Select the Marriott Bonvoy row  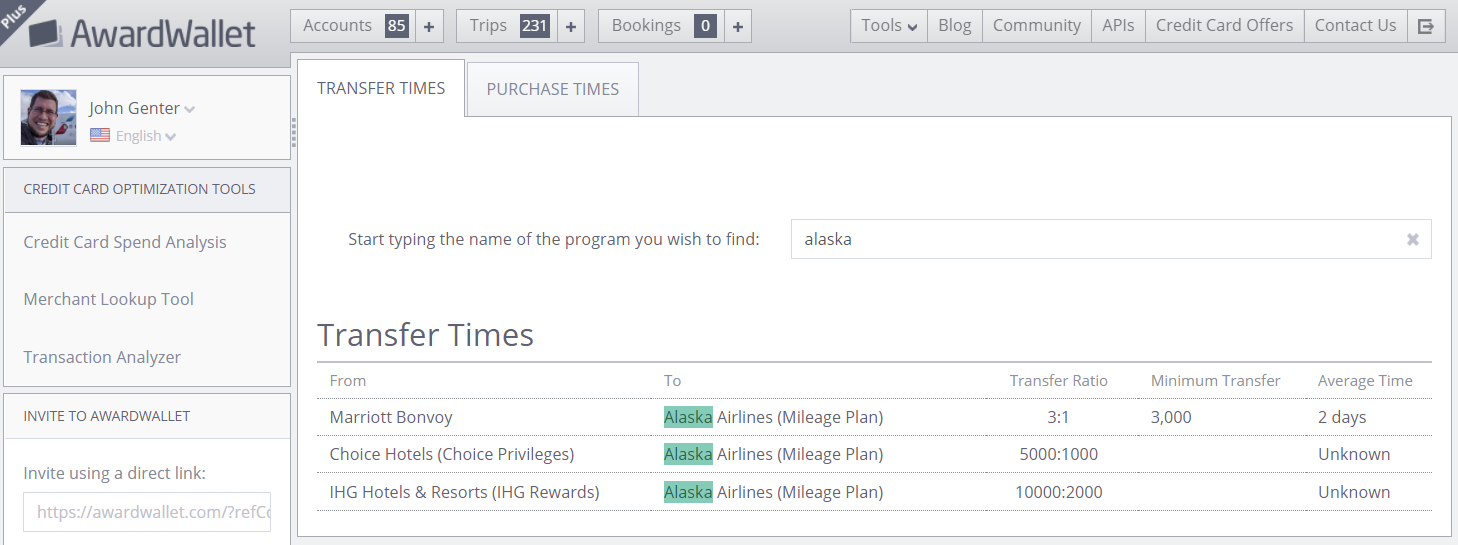874,417
